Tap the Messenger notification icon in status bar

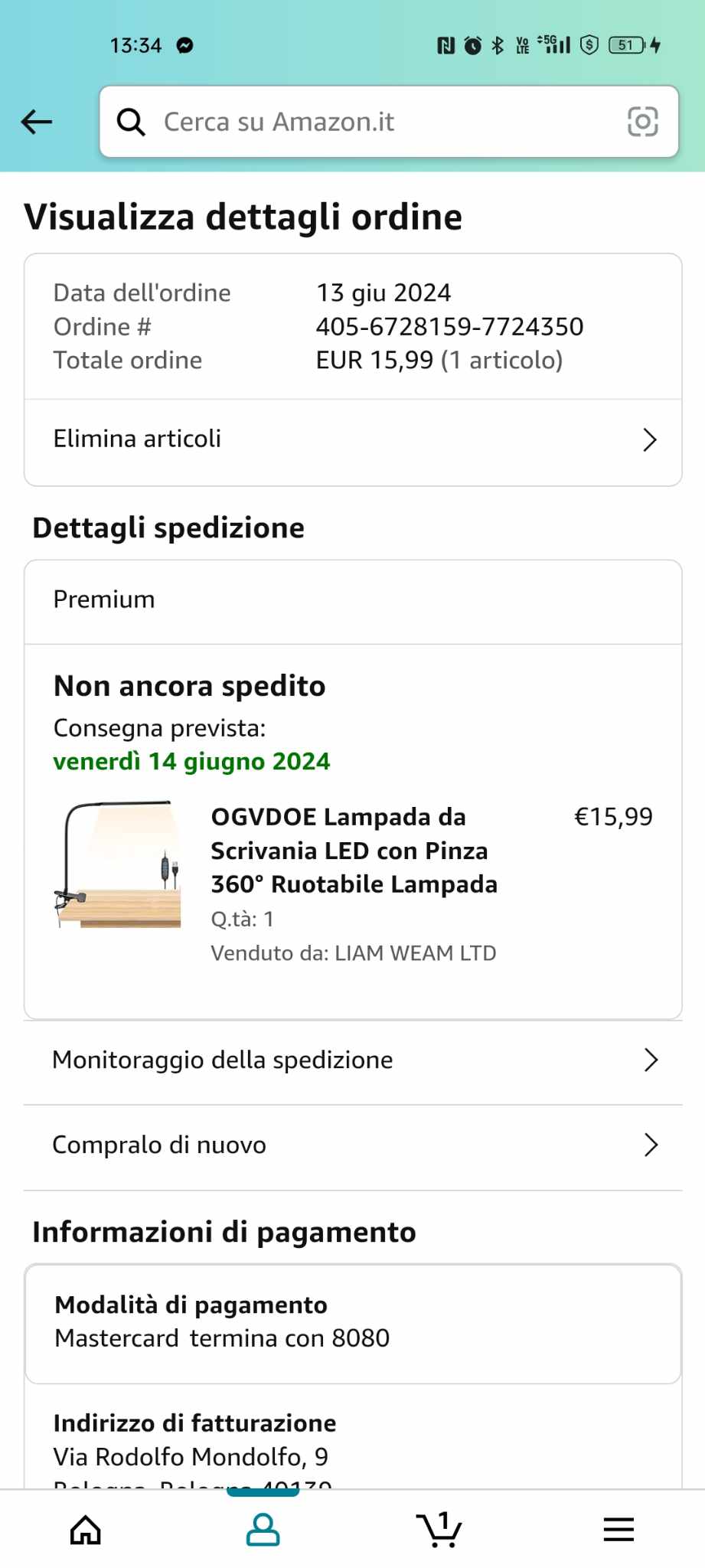184,46
